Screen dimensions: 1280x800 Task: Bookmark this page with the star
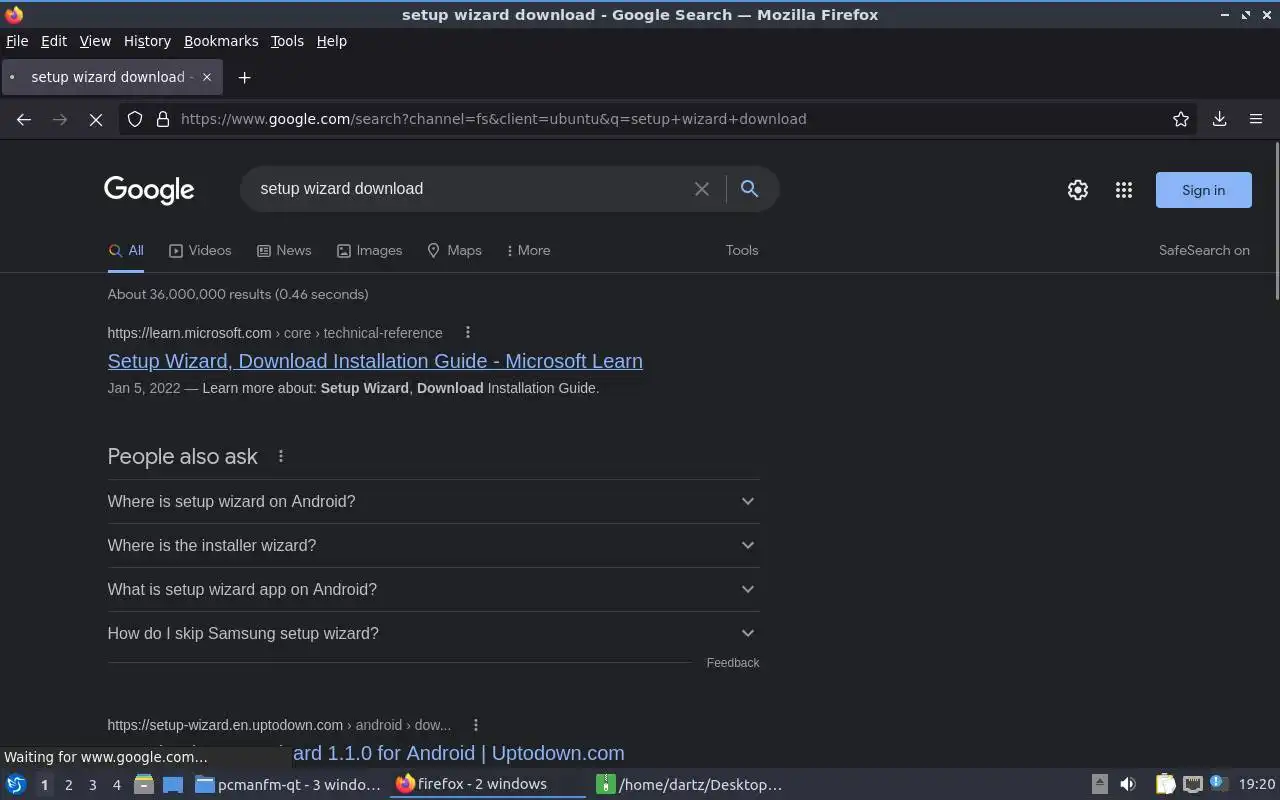point(1181,119)
